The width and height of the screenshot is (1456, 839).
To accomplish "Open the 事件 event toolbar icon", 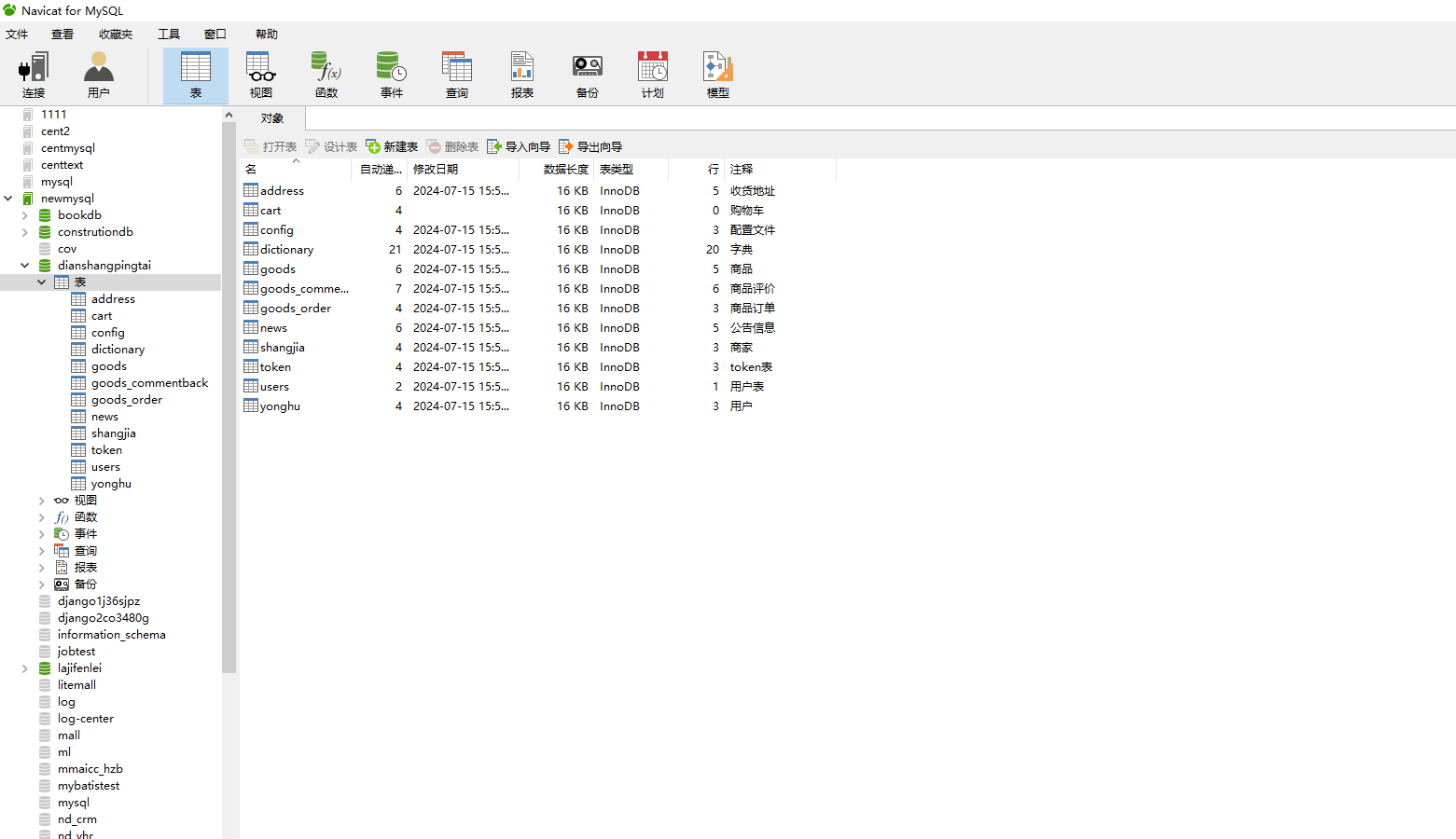I will click(392, 76).
